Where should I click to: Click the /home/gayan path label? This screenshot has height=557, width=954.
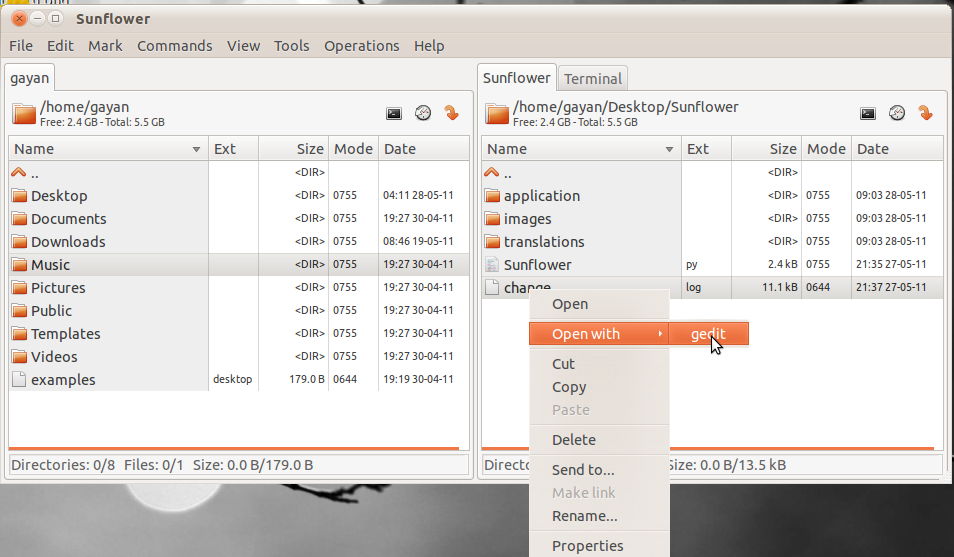coord(85,107)
